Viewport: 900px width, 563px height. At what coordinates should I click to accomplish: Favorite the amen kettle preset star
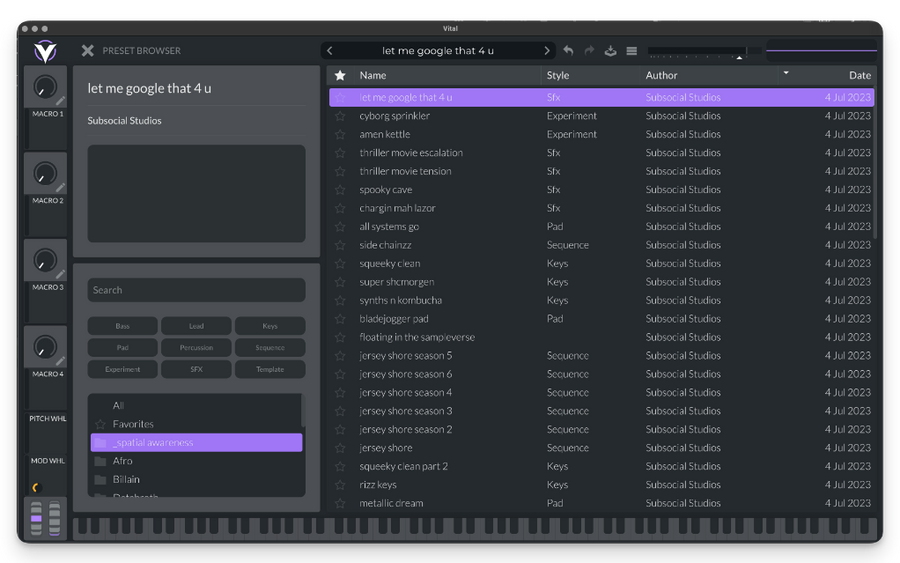coord(340,134)
